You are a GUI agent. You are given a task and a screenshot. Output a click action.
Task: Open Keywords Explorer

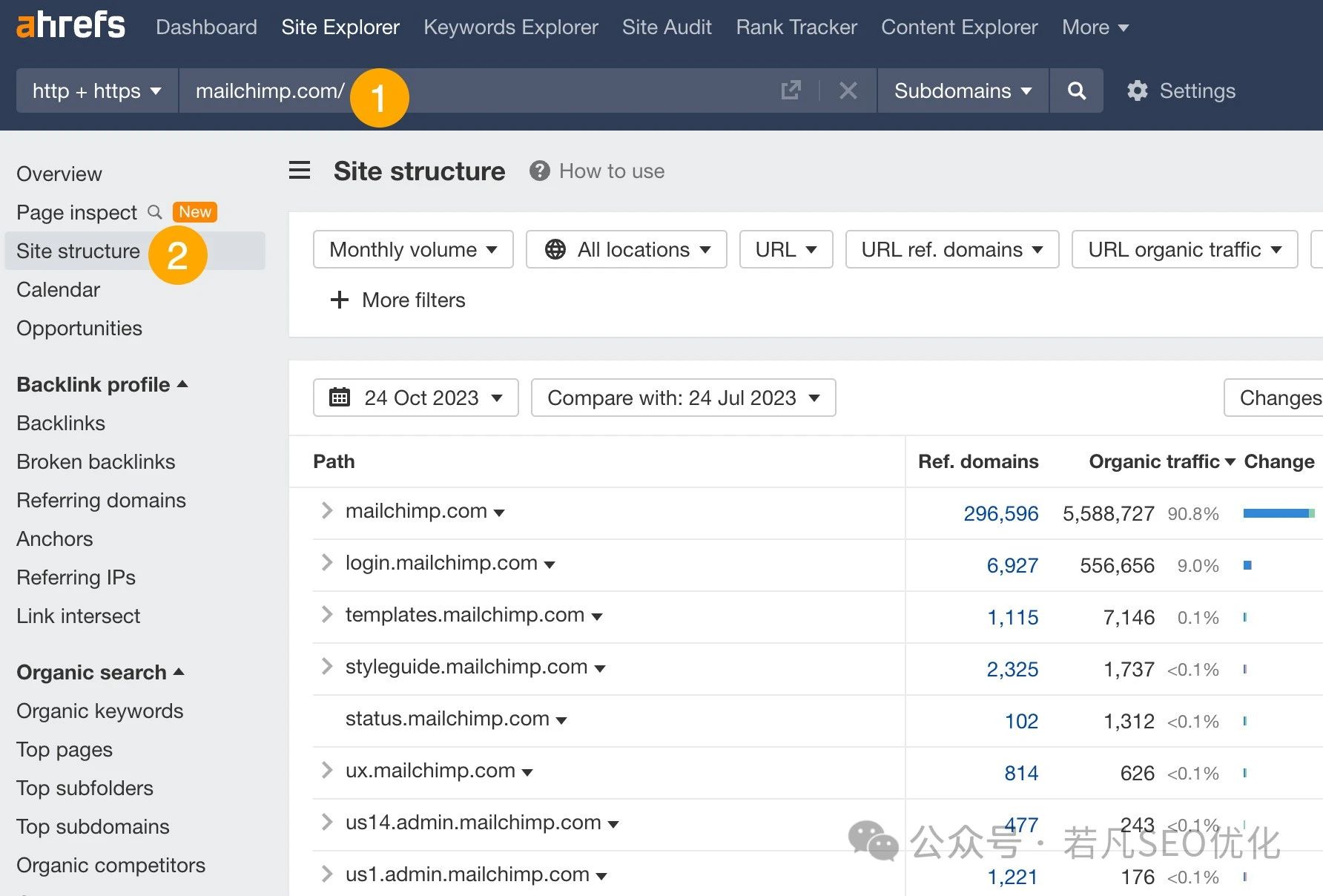pos(511,27)
